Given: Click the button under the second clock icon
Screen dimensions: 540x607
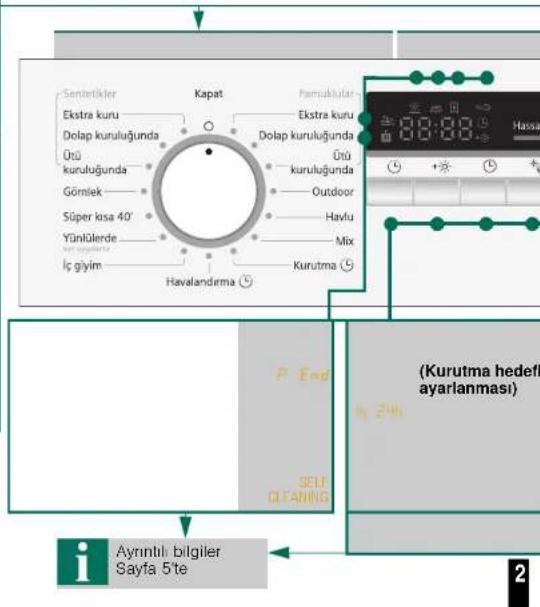Looking at the screenshot, I should pyautogui.click(x=483, y=190).
